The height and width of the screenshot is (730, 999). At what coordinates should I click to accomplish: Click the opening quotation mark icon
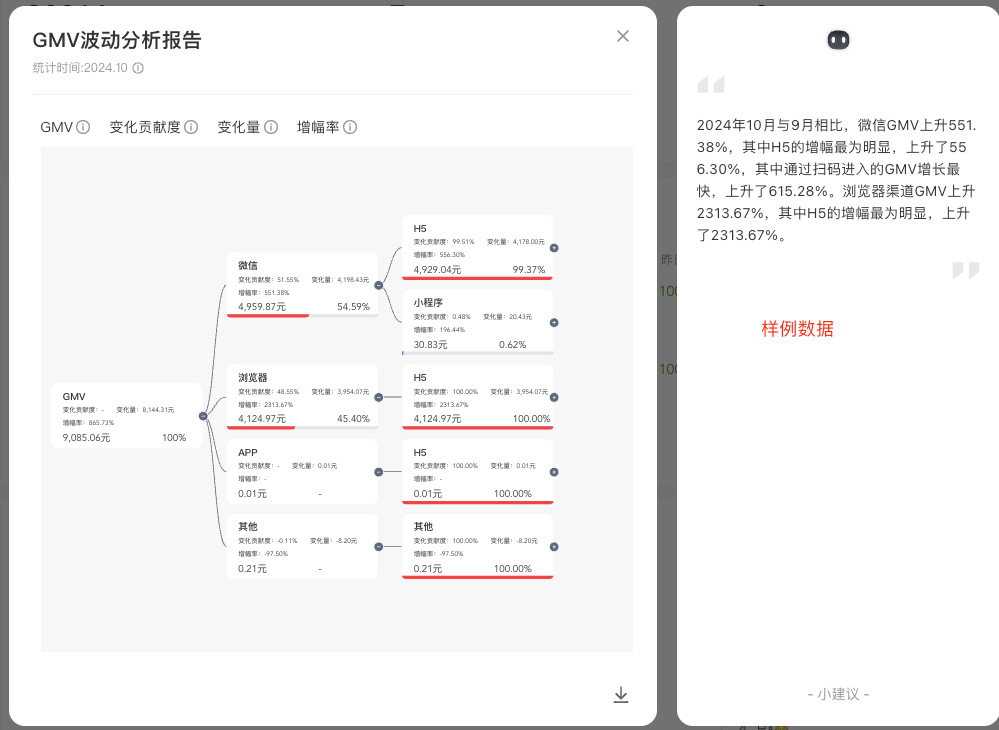pyautogui.click(x=710, y=84)
